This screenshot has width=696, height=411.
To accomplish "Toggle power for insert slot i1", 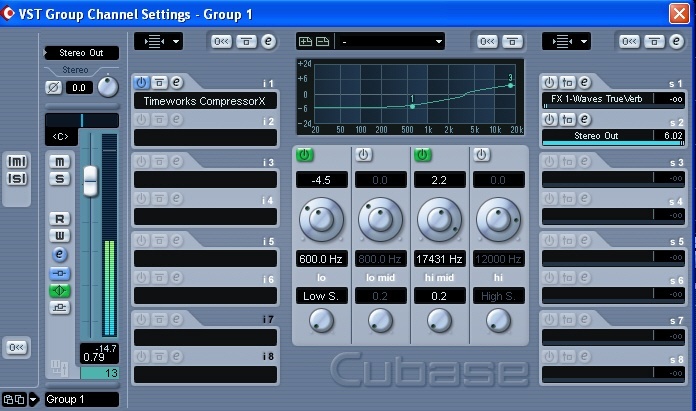I will 141,82.
